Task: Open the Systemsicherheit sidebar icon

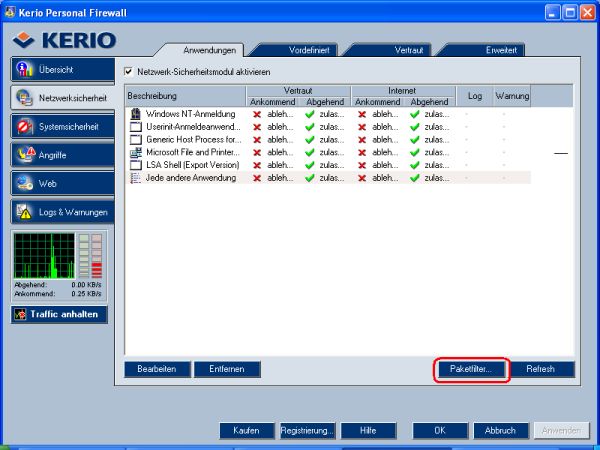Action: click(24, 126)
